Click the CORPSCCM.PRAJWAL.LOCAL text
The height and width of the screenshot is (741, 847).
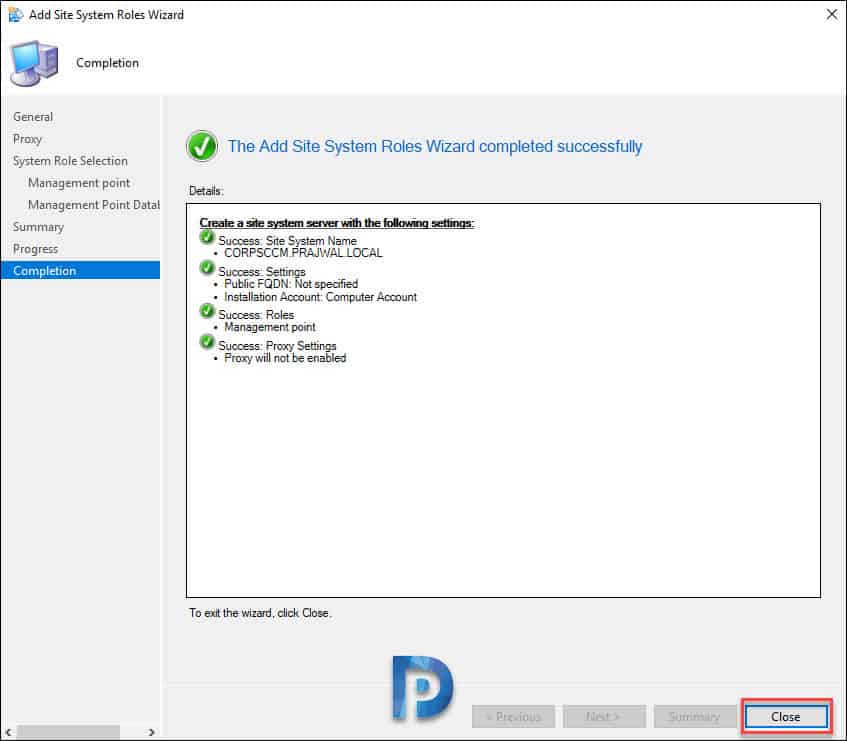(x=303, y=253)
